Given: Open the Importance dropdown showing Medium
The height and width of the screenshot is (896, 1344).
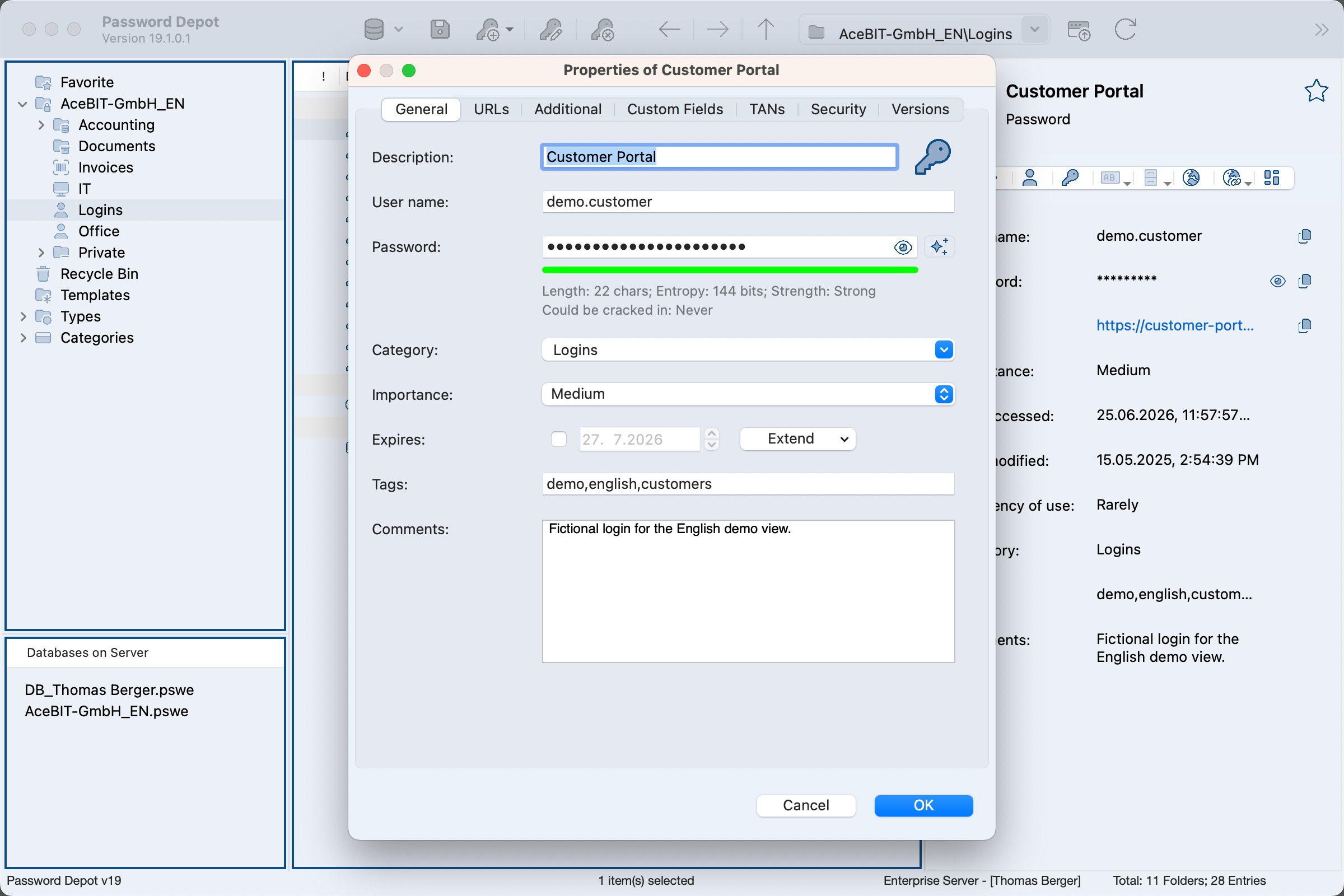Looking at the screenshot, I should click(x=749, y=394).
